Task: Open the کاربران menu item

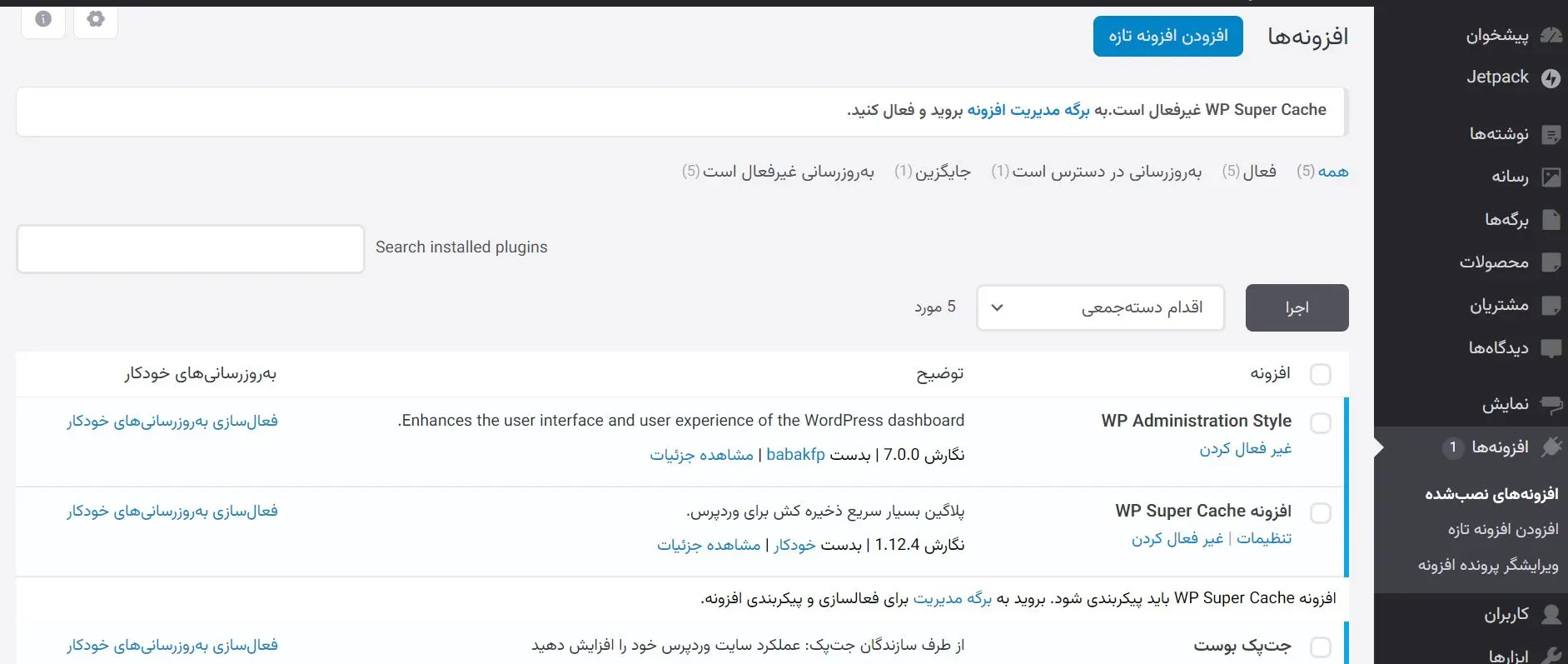Action: point(1506,614)
